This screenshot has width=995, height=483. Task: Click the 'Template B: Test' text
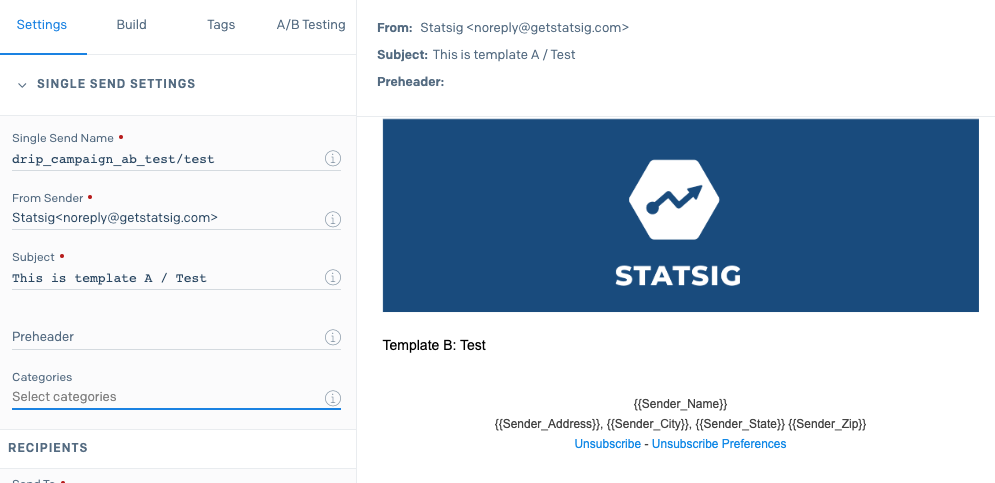[434, 345]
